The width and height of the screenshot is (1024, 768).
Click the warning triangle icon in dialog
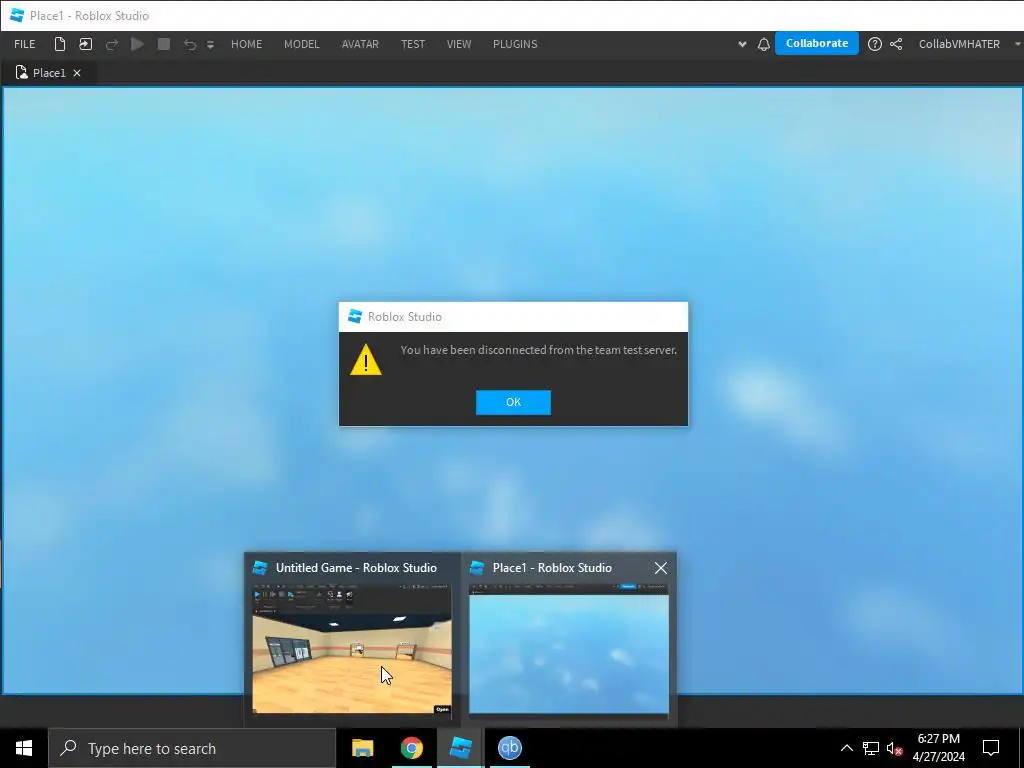[x=366, y=359]
